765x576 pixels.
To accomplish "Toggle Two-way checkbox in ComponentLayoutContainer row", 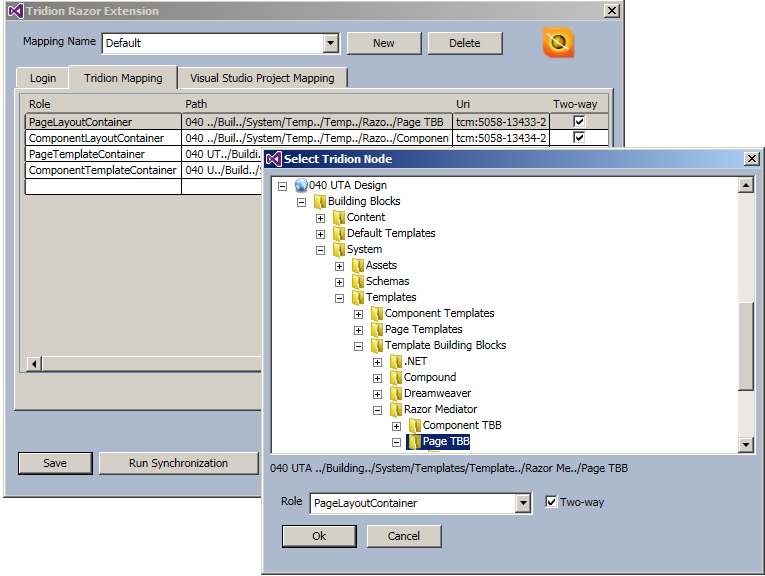I will 579,138.
